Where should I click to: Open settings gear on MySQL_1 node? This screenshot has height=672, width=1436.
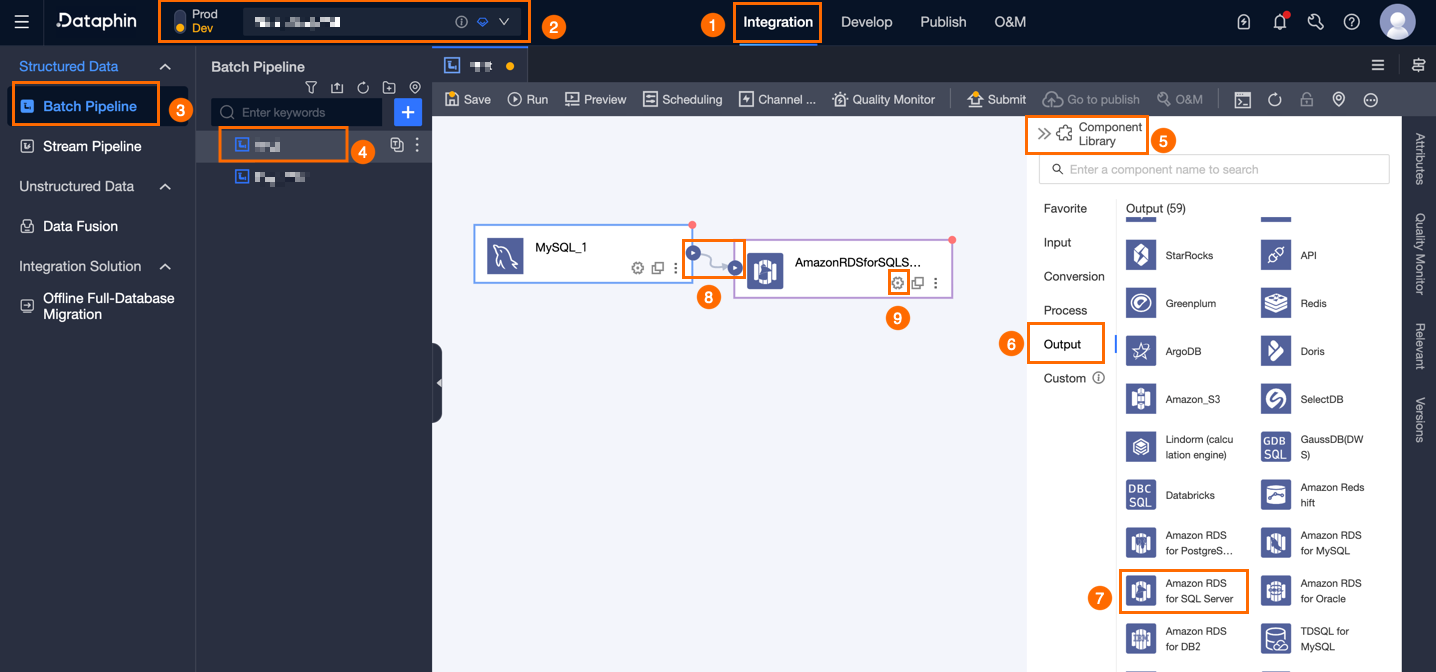(637, 268)
